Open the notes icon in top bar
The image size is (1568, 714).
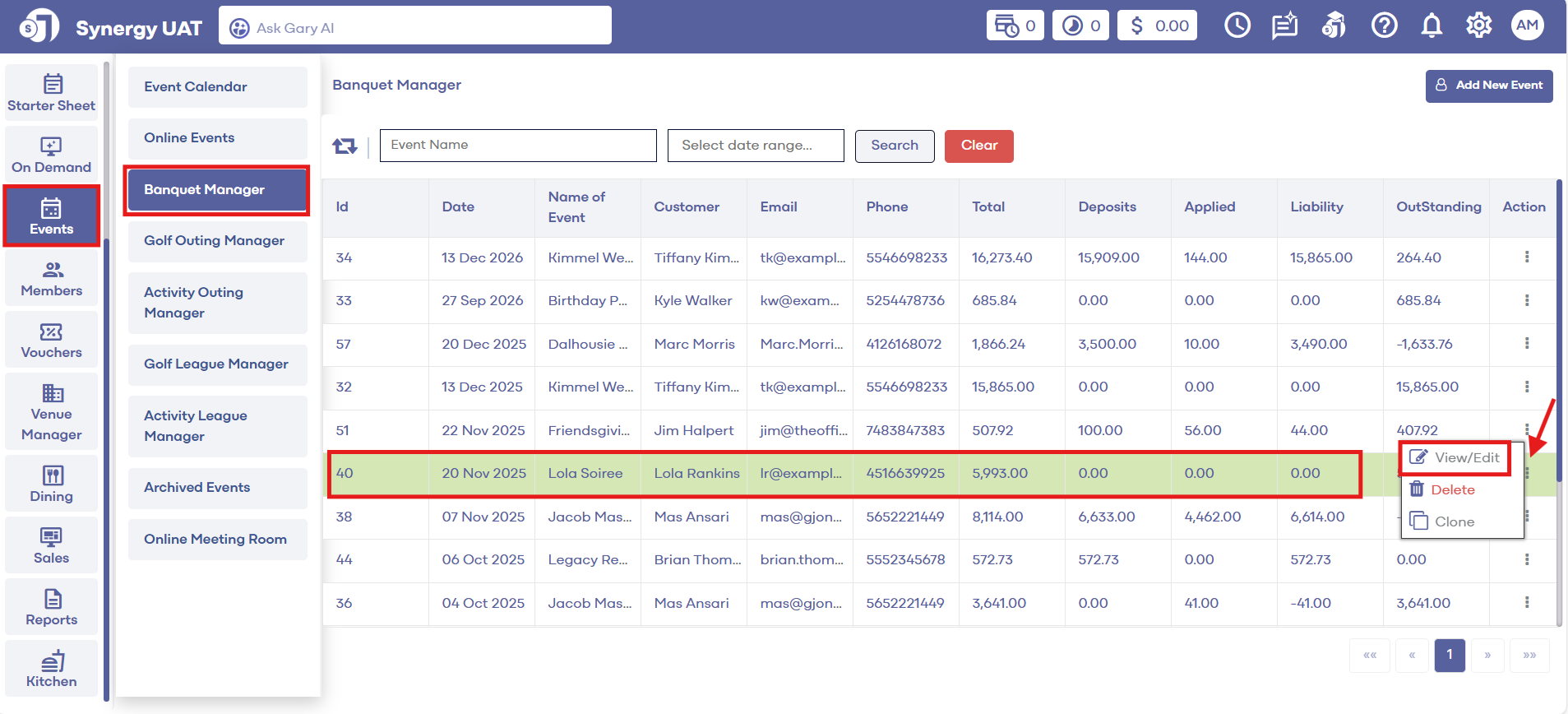click(x=1284, y=26)
